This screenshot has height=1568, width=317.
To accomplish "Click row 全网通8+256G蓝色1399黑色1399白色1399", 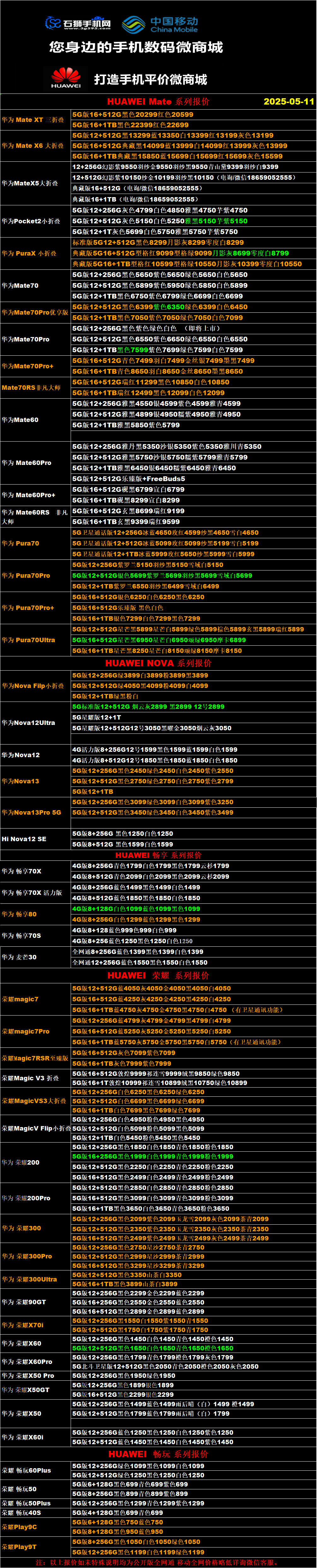I will (194, 951).
